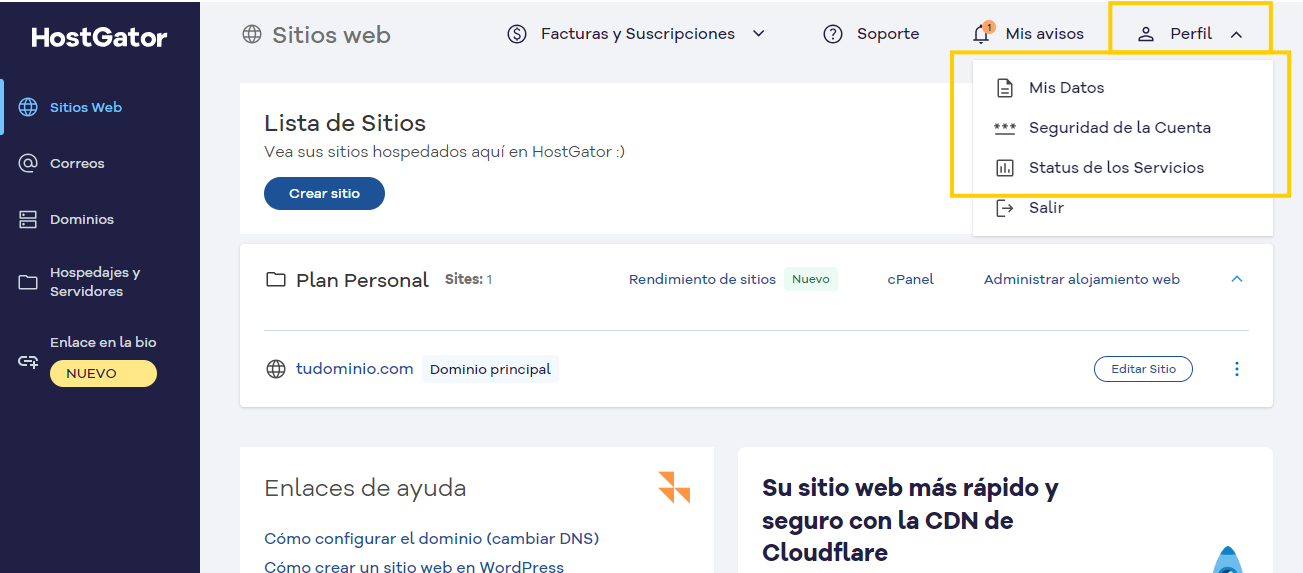Open Status de los Servicios
Image resolution: width=1303 pixels, height=573 pixels.
pyautogui.click(x=1116, y=168)
